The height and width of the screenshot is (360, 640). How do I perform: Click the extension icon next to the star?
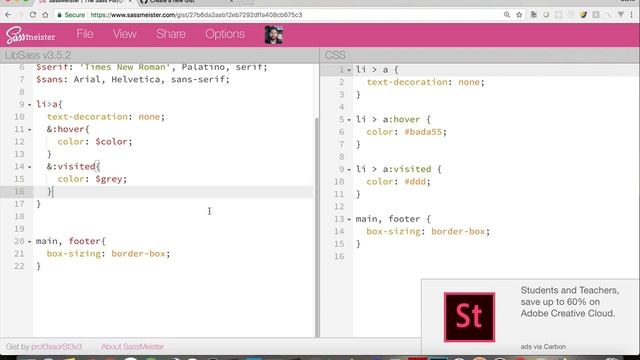click(x=533, y=15)
